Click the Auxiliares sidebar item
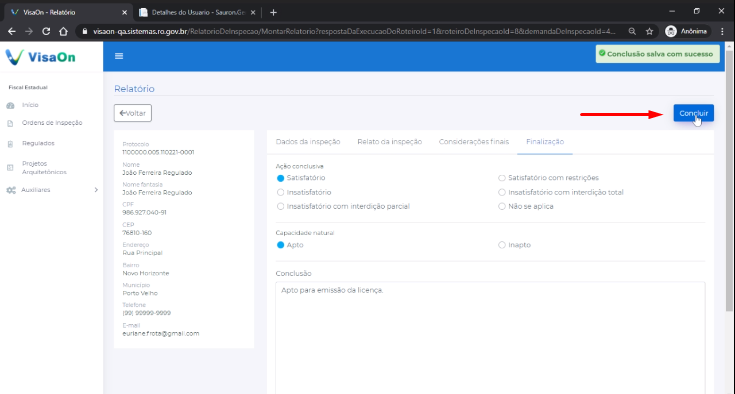735x394 pixels. coord(36,190)
